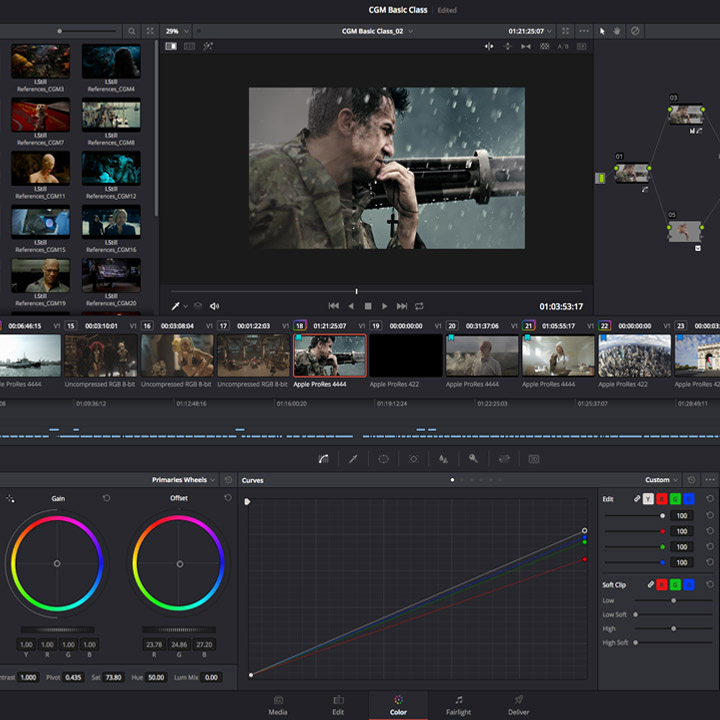720x720 pixels.
Task: Pick white point with Gain crosshair icon
Action: (x=10, y=498)
